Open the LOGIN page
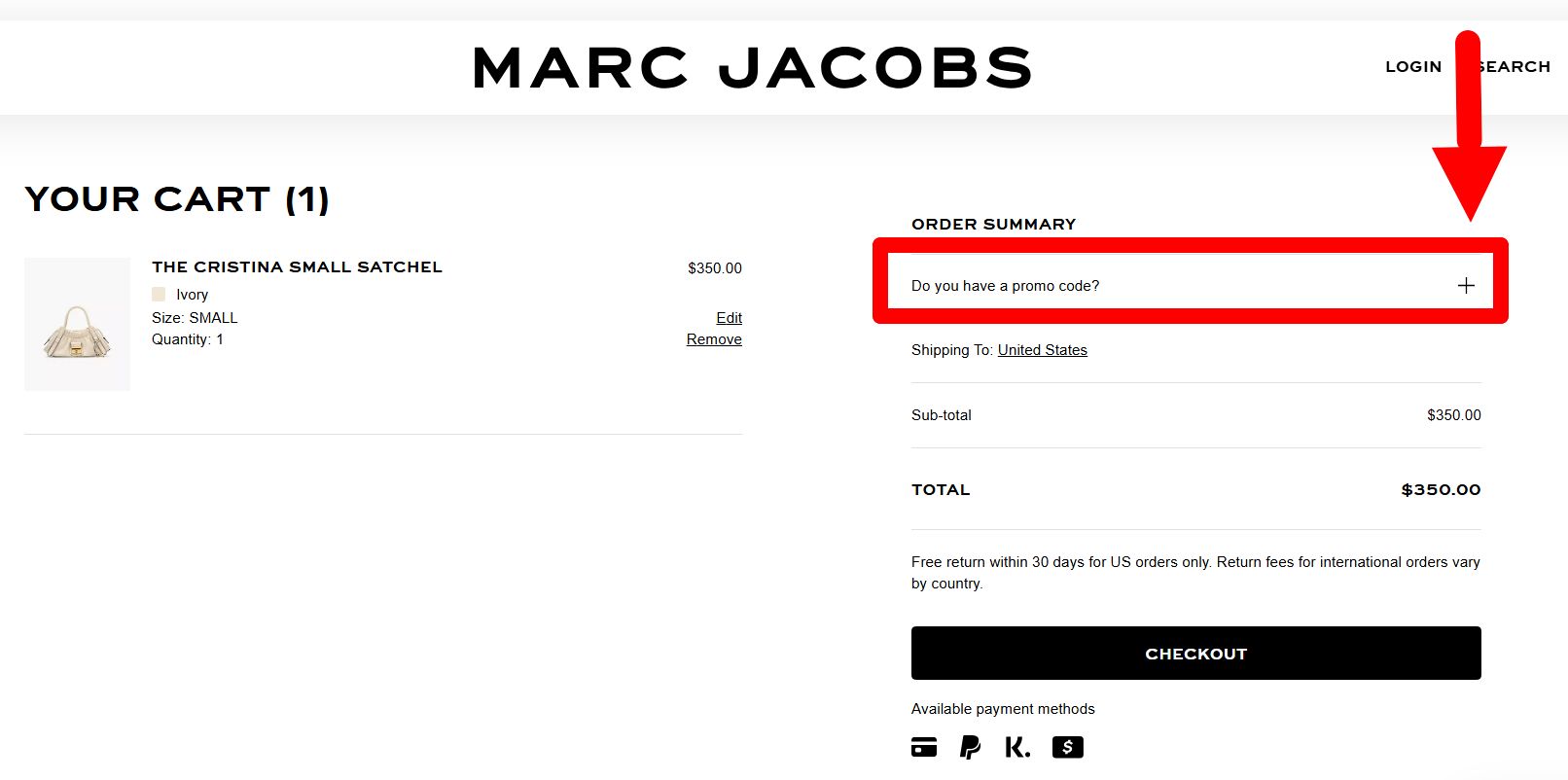This screenshot has width=1568, height=780. [x=1412, y=67]
